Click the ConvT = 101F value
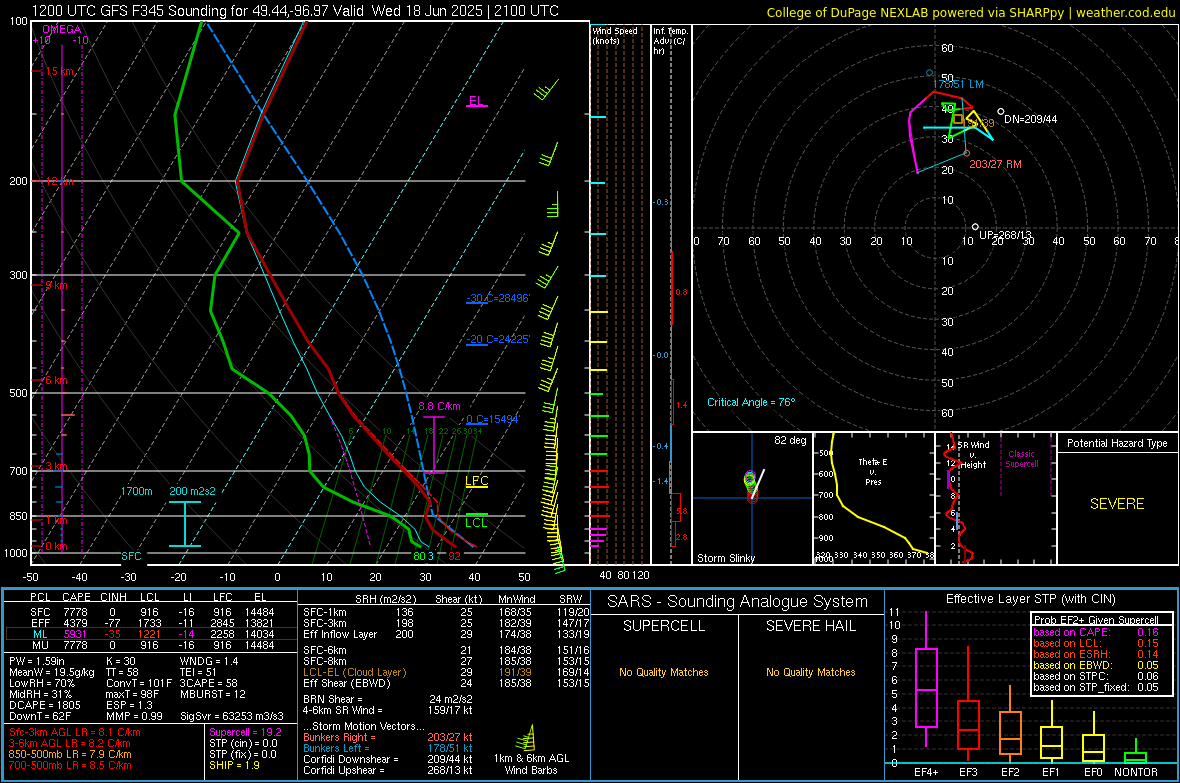This screenshot has width=1180, height=783. point(139,684)
